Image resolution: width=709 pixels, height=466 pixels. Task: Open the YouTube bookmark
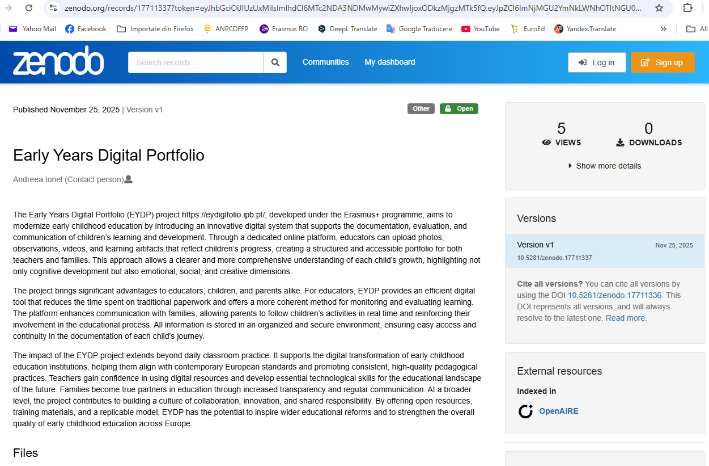coord(480,29)
